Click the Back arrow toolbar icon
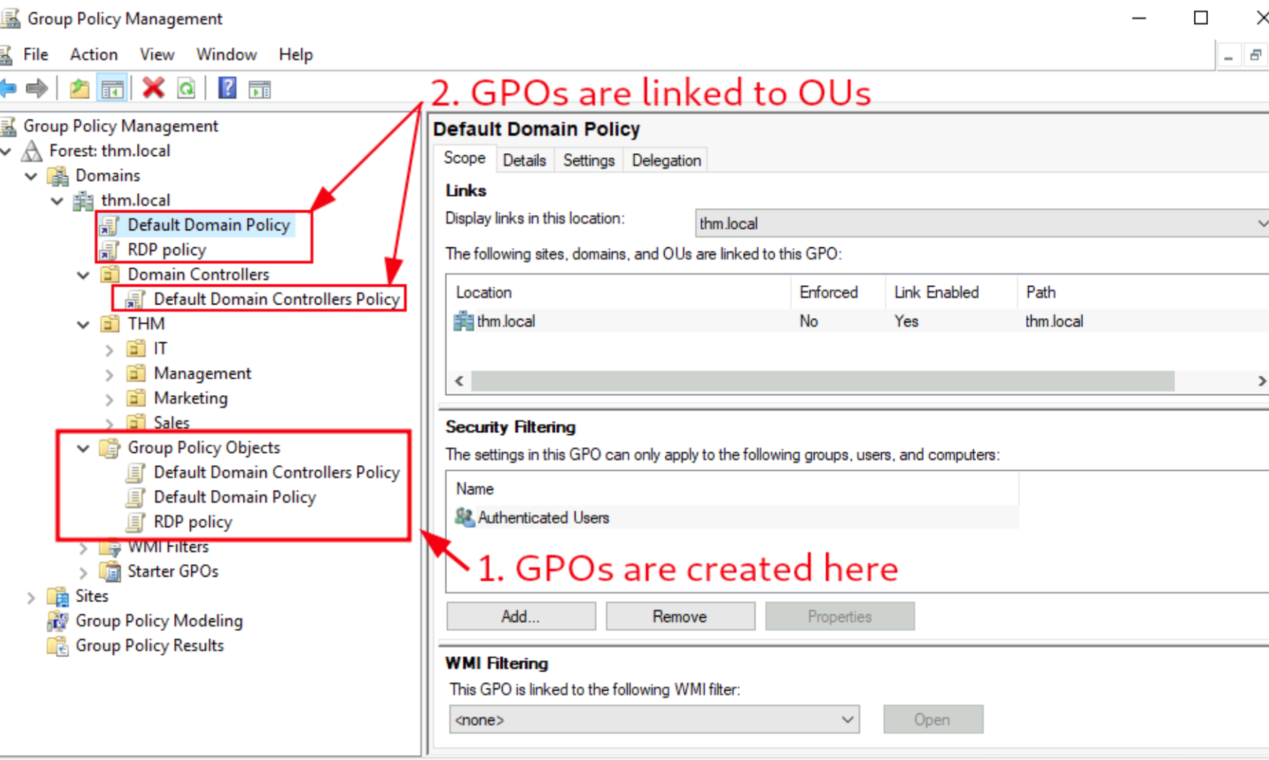The image size is (1269, 760). click(x=8, y=89)
